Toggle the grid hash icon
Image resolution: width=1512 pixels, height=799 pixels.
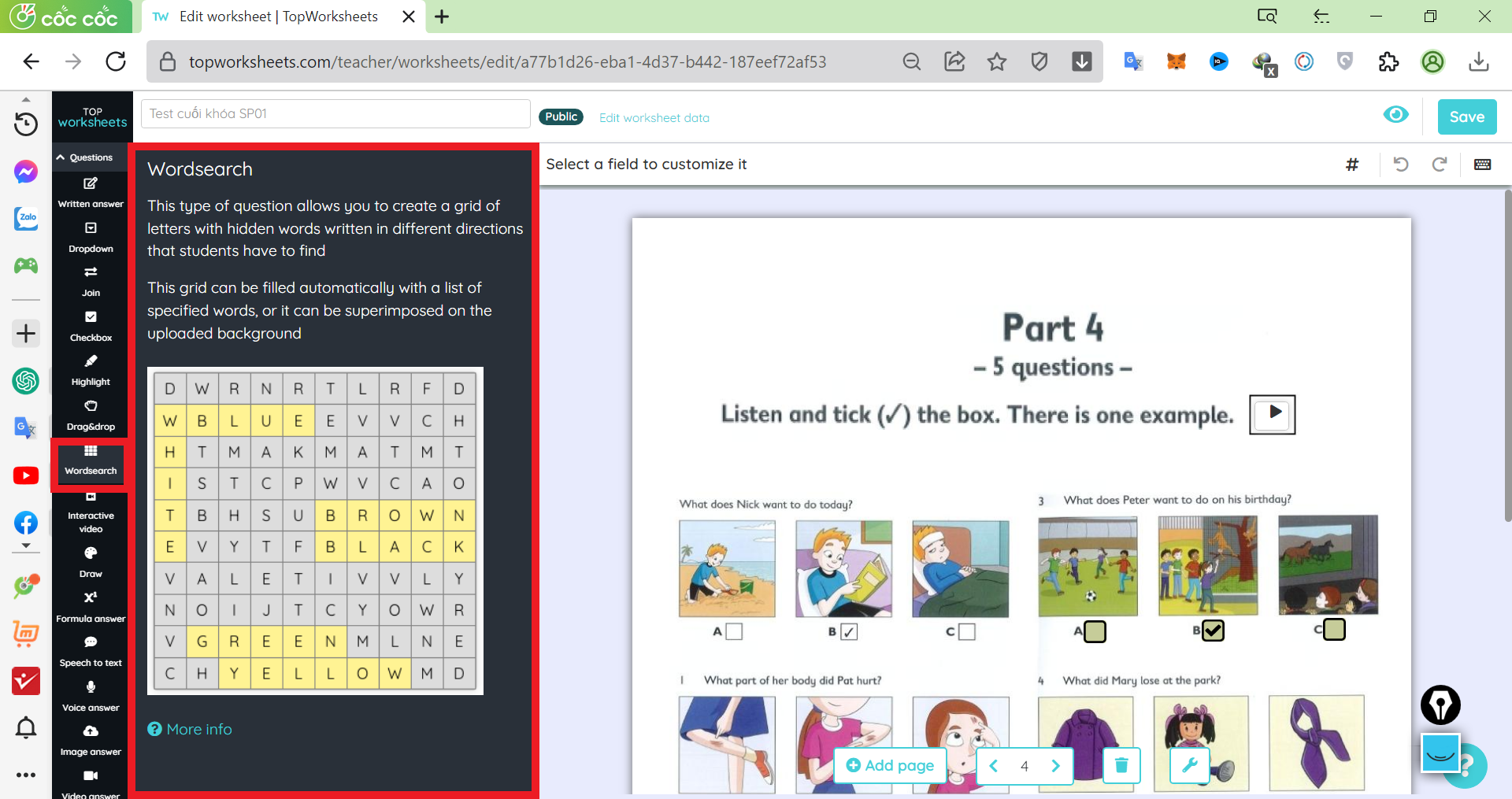coord(1352,164)
